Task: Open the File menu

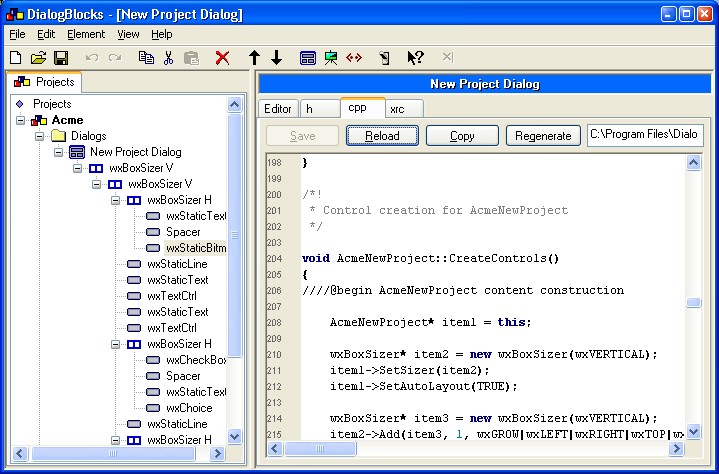Action: (17, 34)
